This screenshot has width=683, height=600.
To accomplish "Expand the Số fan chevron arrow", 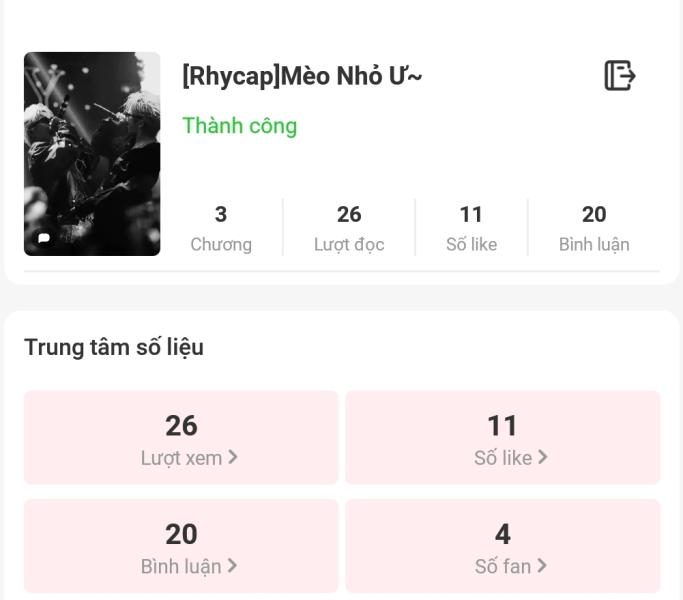I will pos(541,566).
